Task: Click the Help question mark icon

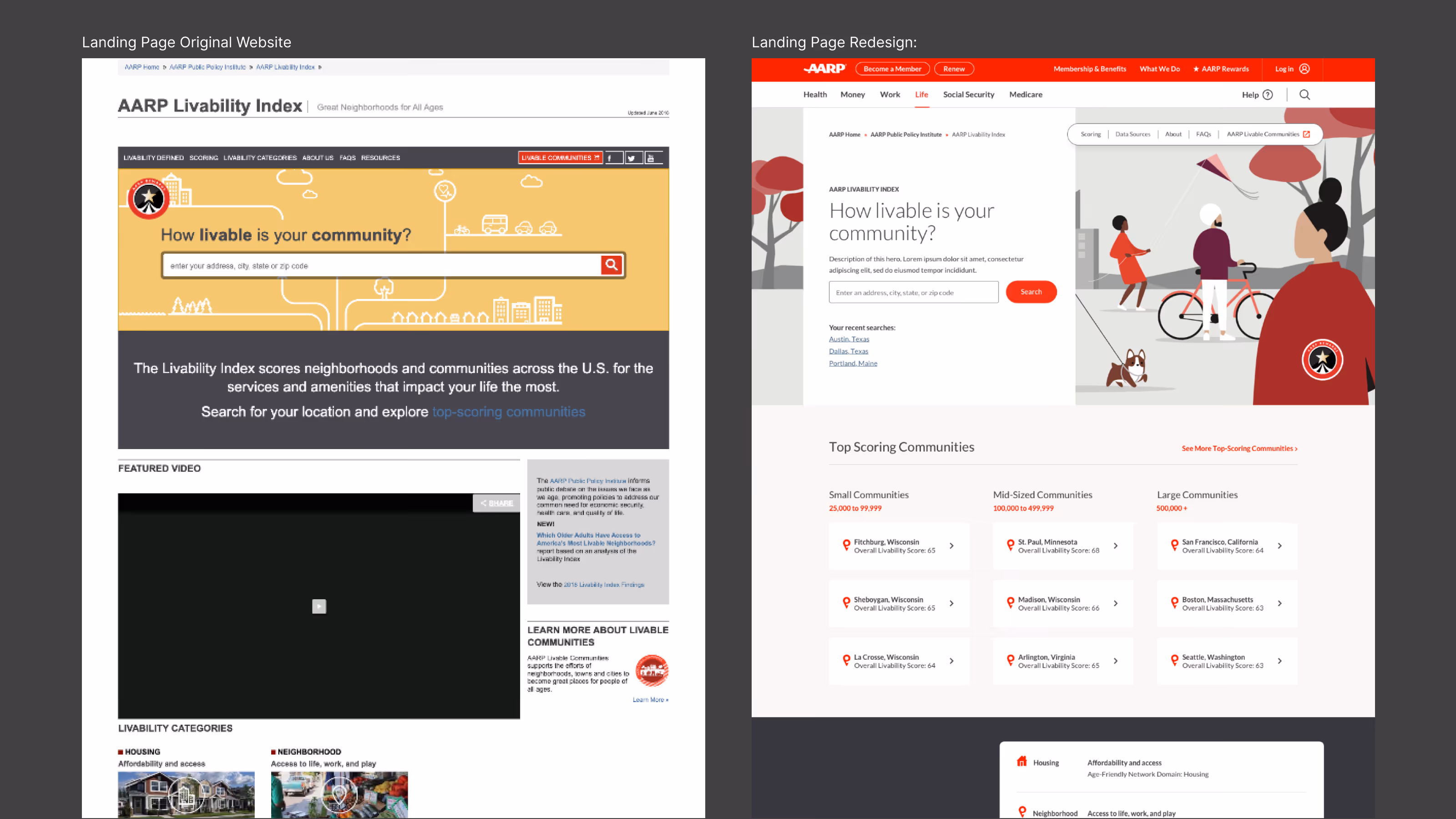Action: coord(1268,95)
